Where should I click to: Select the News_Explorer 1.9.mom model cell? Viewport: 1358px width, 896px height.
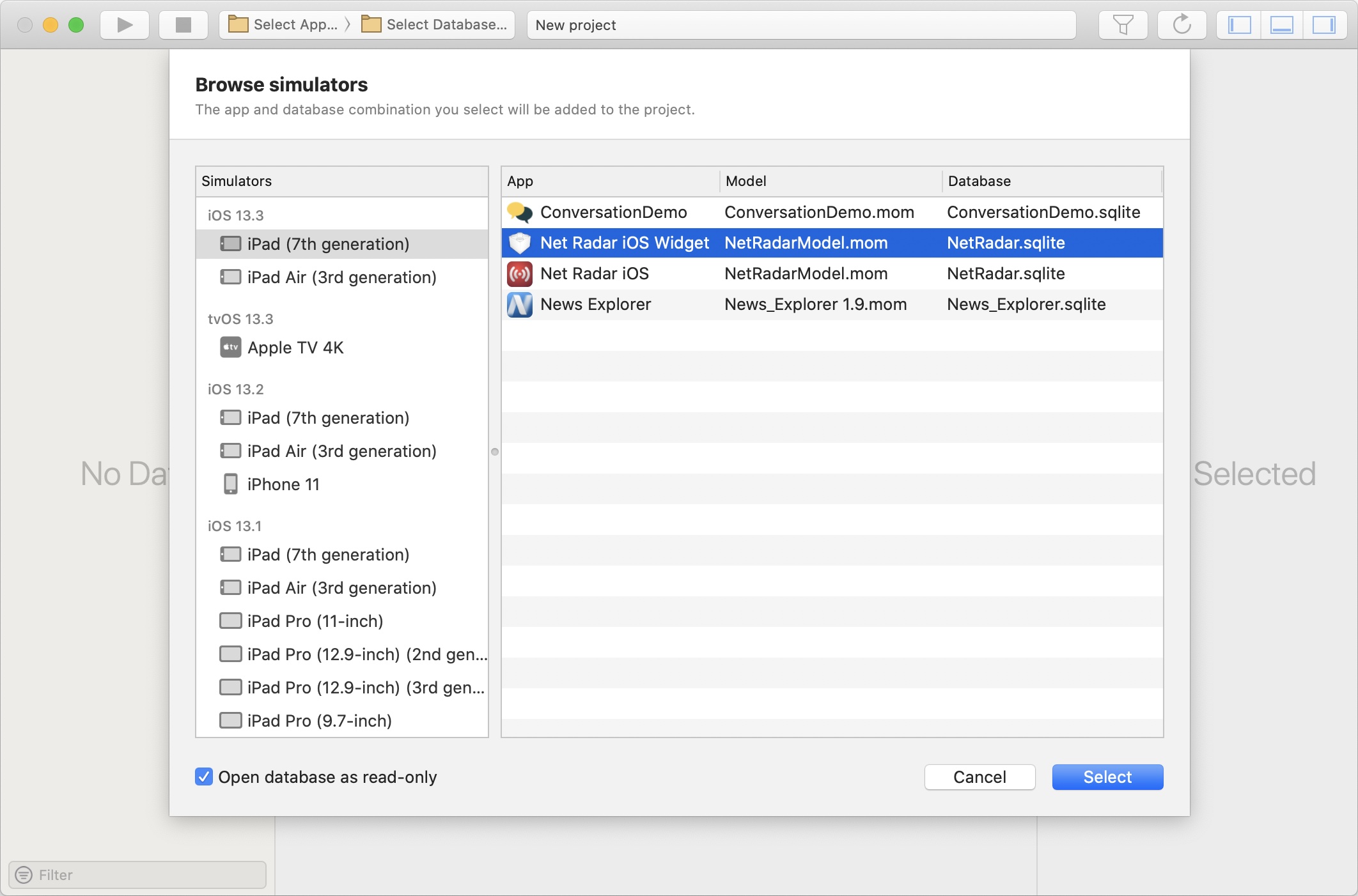click(x=816, y=304)
